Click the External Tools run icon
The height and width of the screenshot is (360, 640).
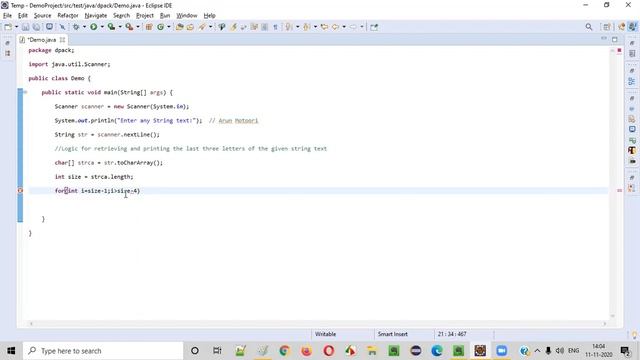click(129, 27)
